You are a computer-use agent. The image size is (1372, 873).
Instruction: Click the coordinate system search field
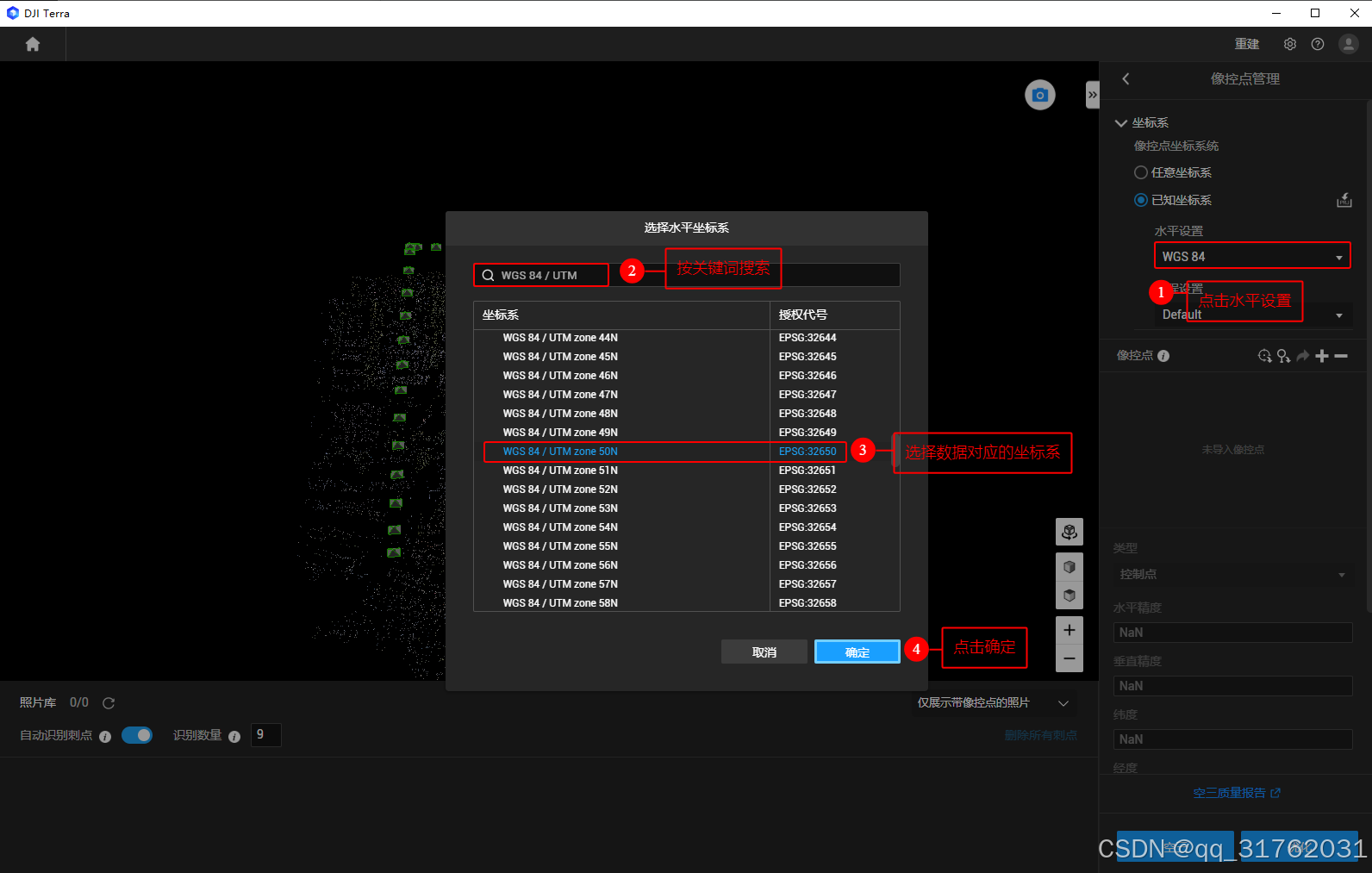click(x=687, y=275)
